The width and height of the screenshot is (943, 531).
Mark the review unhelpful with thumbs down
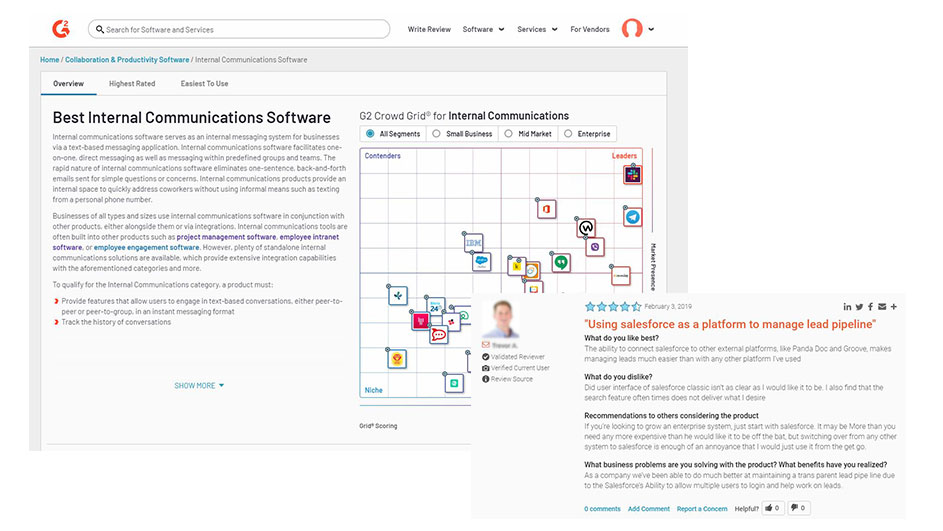[798, 508]
